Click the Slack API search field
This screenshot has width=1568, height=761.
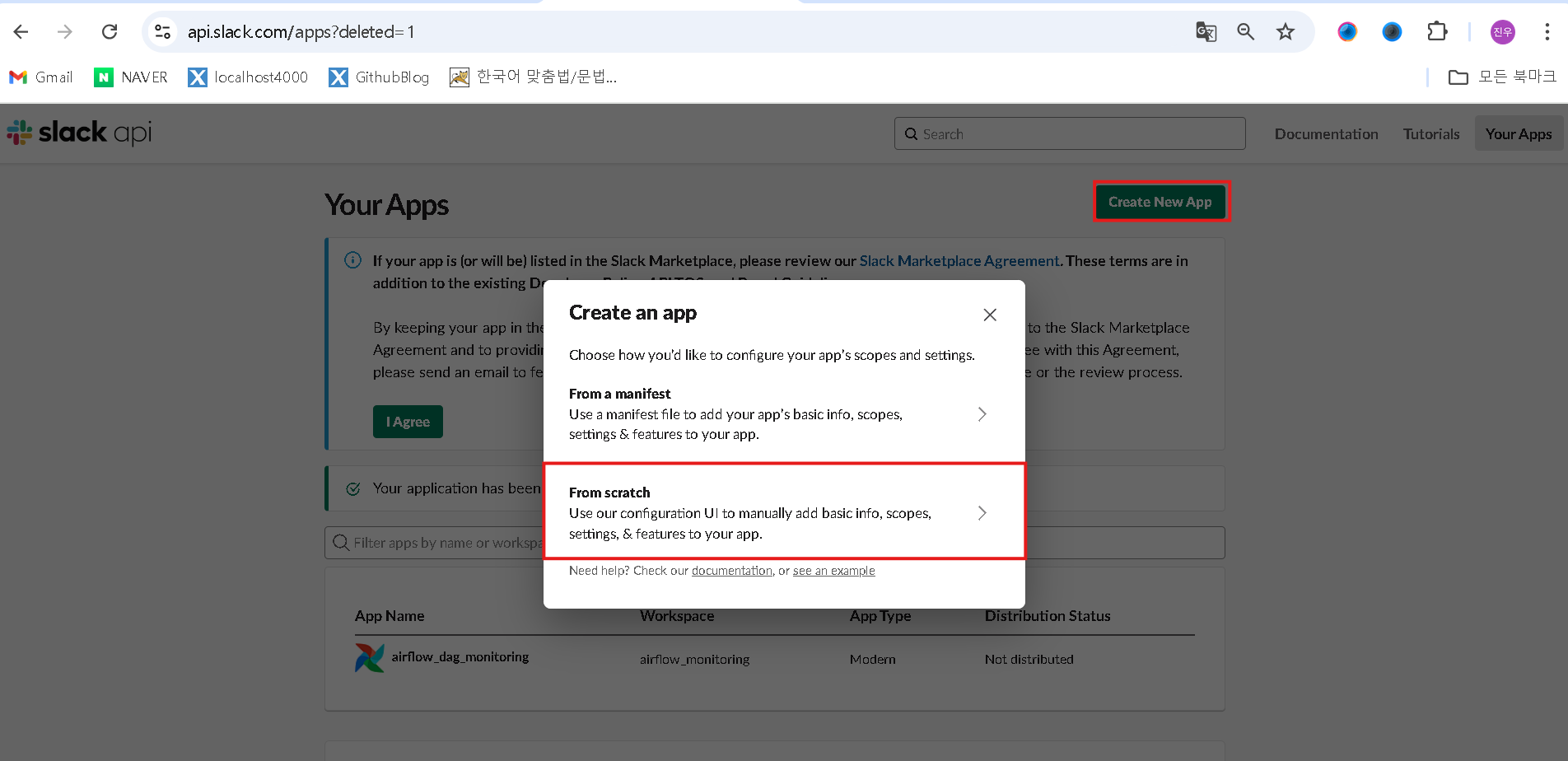click(x=1070, y=134)
